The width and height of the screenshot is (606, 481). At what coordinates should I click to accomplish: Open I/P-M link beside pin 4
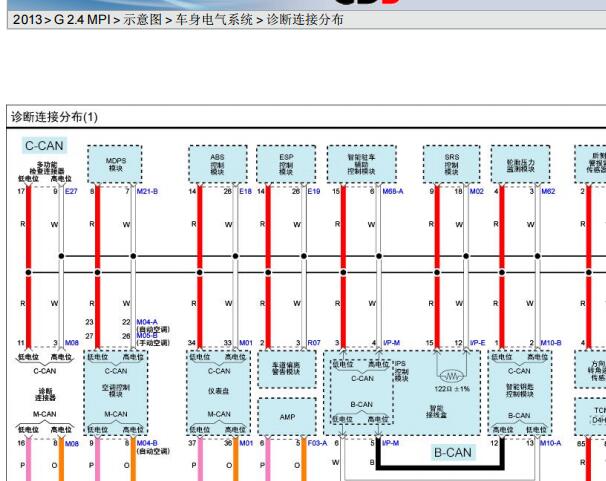tap(391, 343)
